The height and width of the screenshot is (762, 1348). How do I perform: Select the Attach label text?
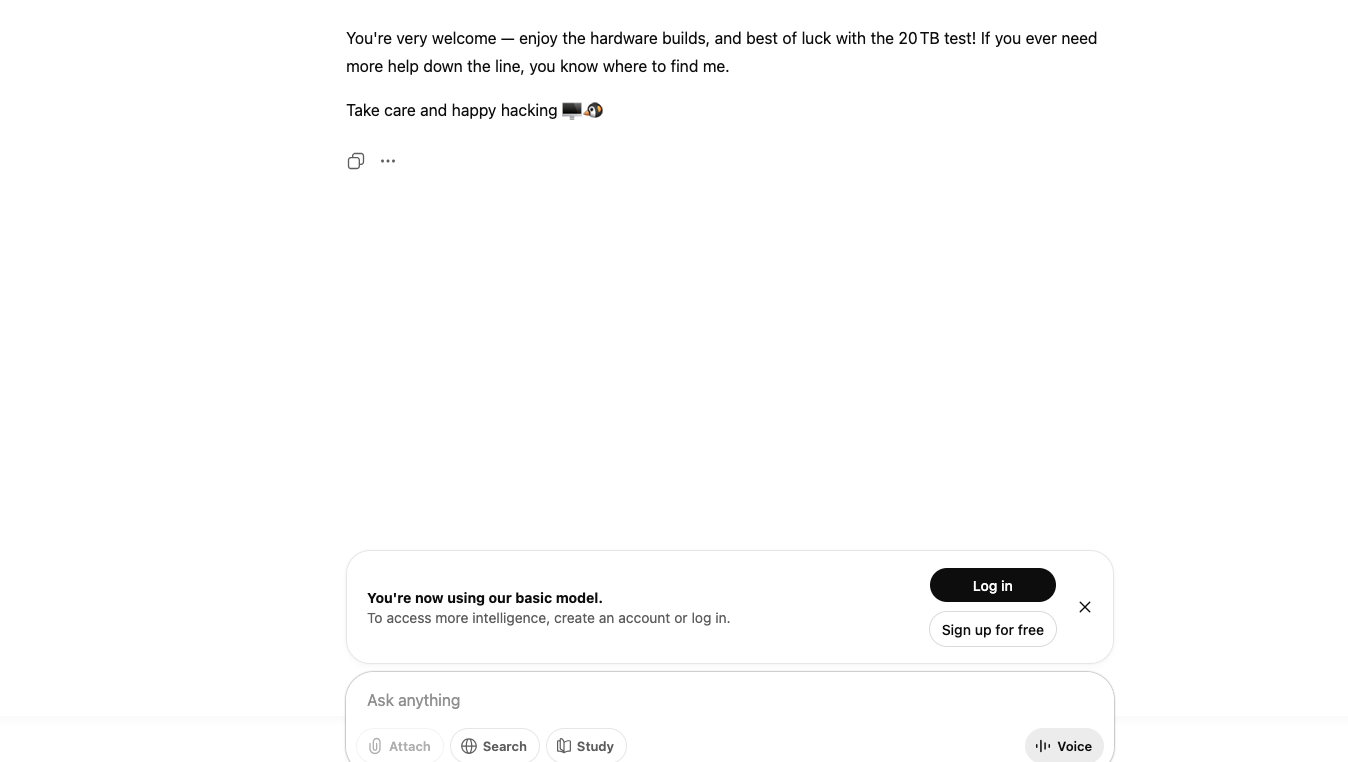(410, 746)
